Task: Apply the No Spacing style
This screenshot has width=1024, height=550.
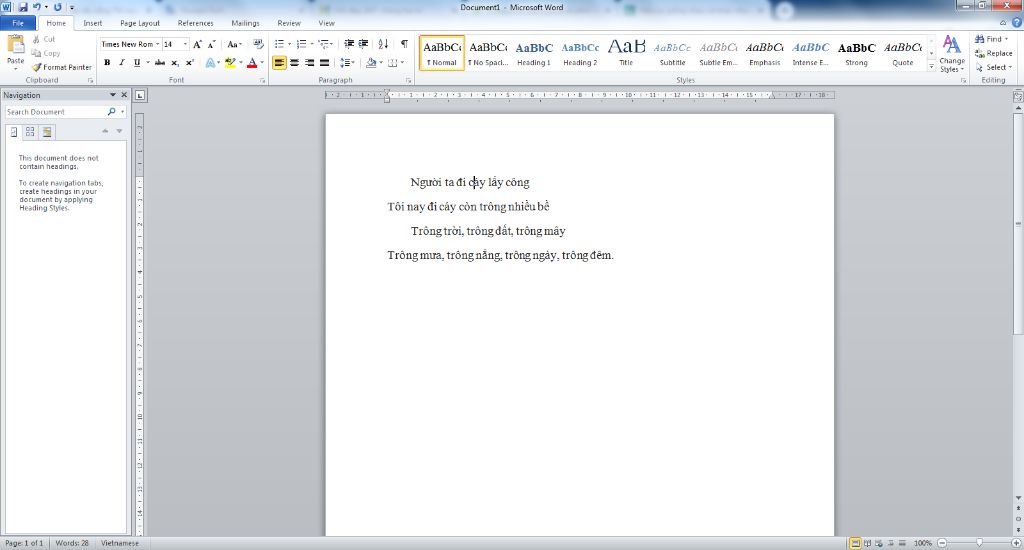Action: (488, 53)
